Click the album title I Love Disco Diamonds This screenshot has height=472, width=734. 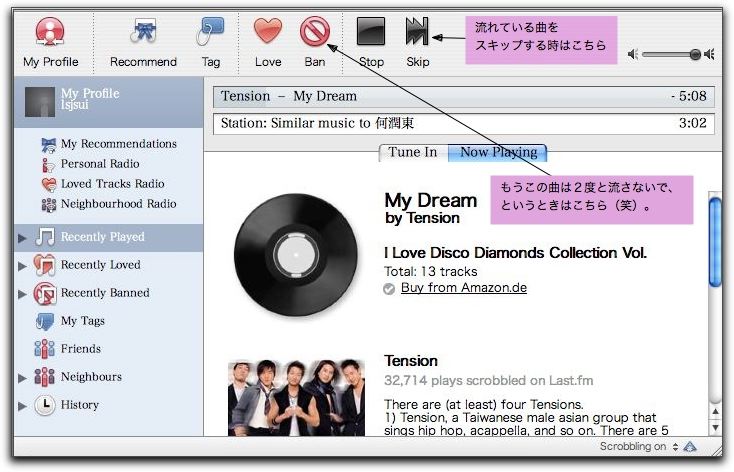coord(515,253)
